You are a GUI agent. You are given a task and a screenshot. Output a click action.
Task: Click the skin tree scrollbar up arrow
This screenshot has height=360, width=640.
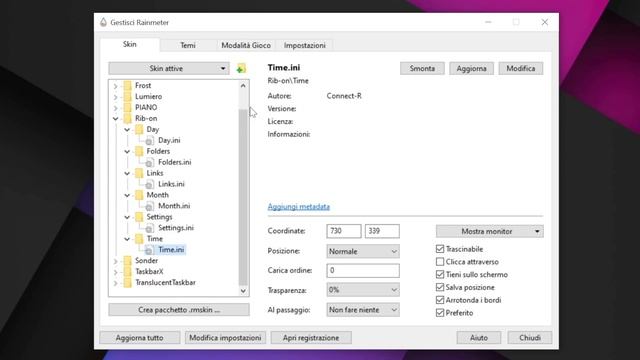(243, 86)
